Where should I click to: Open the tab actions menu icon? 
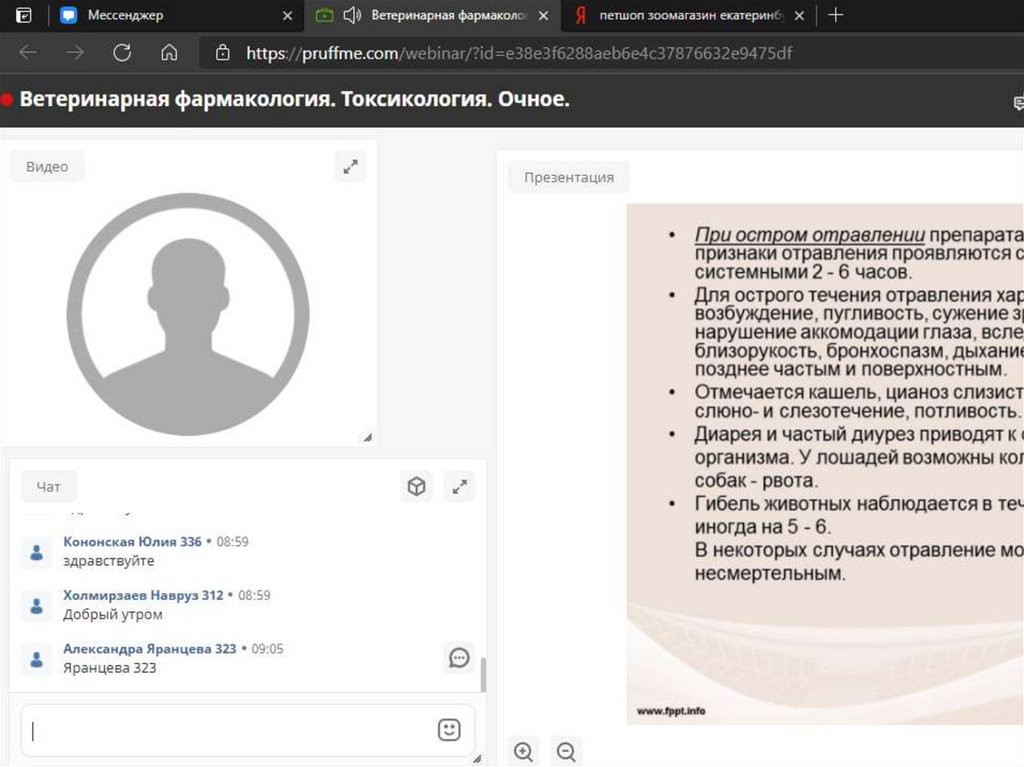point(24,15)
